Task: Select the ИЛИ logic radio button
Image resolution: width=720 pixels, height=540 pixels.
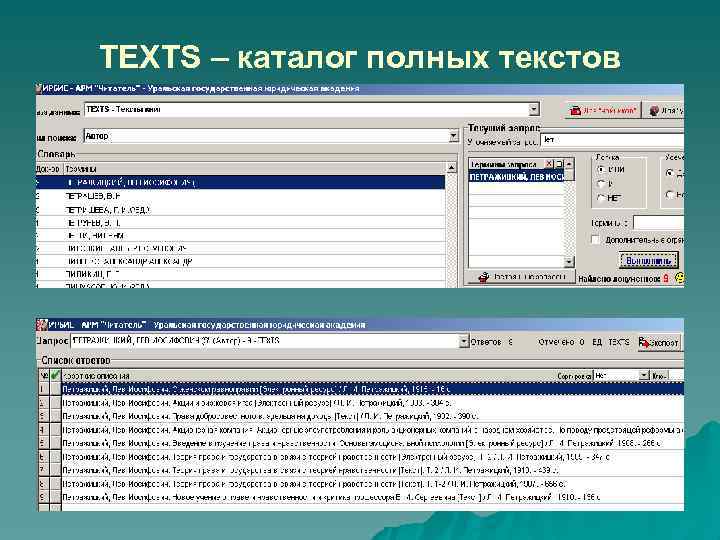Action: (x=601, y=169)
